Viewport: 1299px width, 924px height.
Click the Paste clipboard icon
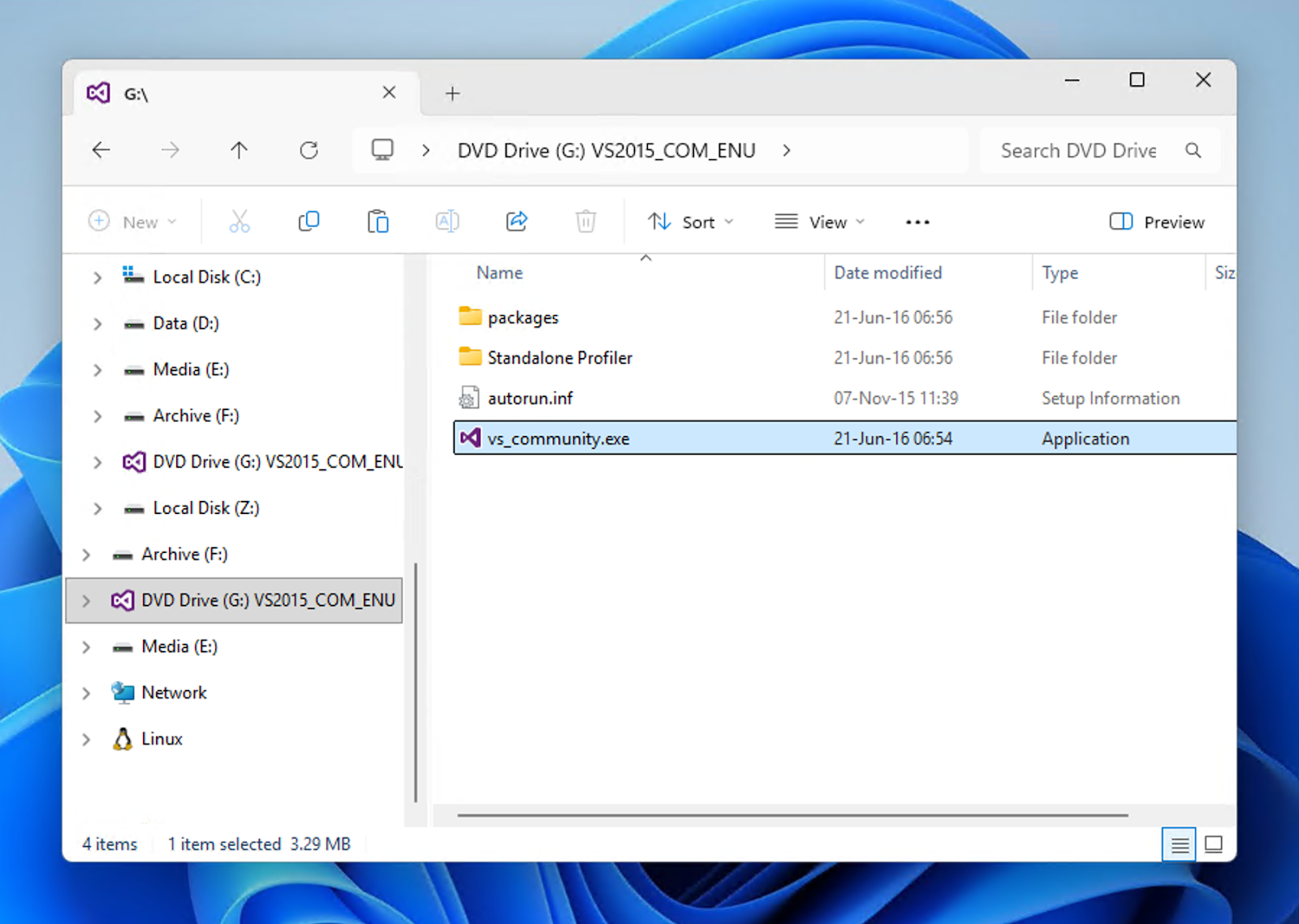tap(378, 222)
